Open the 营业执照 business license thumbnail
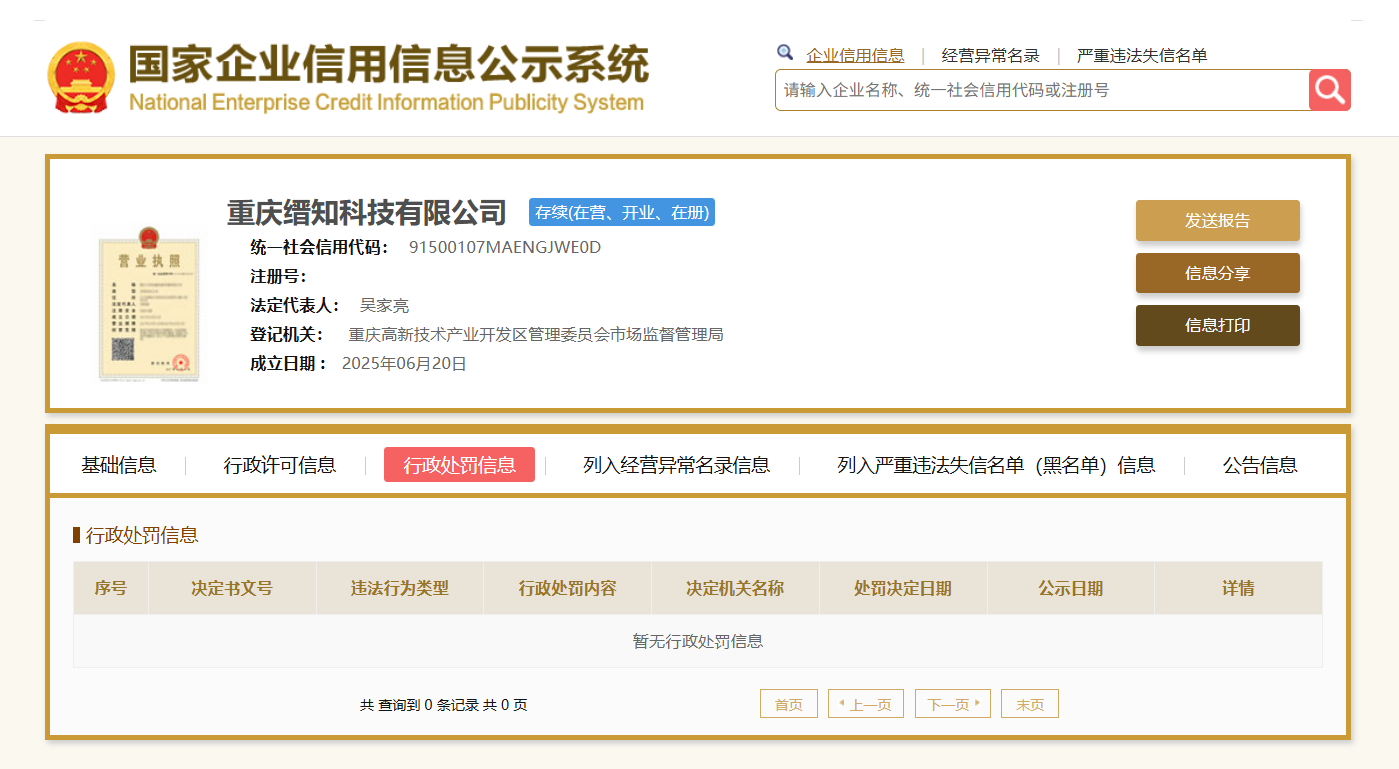 149,305
